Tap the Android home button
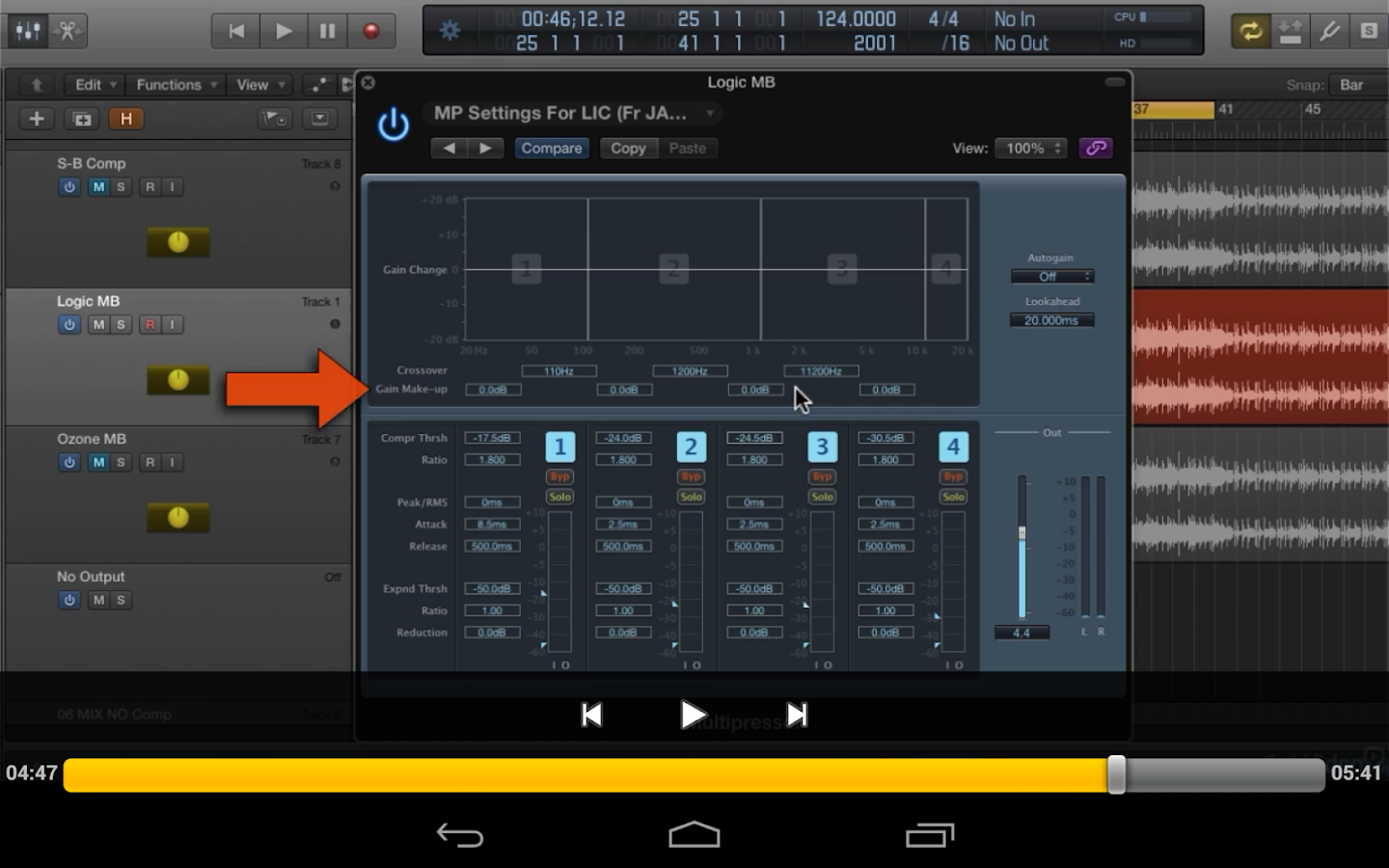1389x868 pixels. coord(694,835)
